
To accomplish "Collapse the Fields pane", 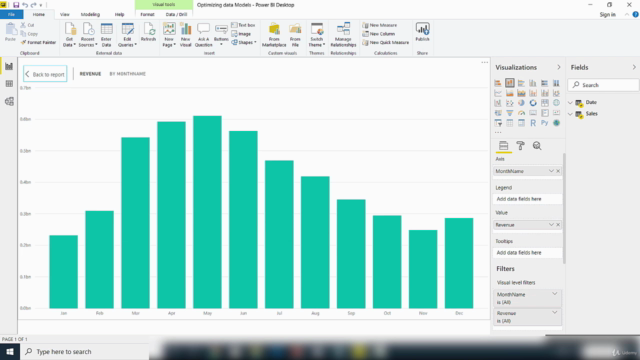I will coord(634,67).
